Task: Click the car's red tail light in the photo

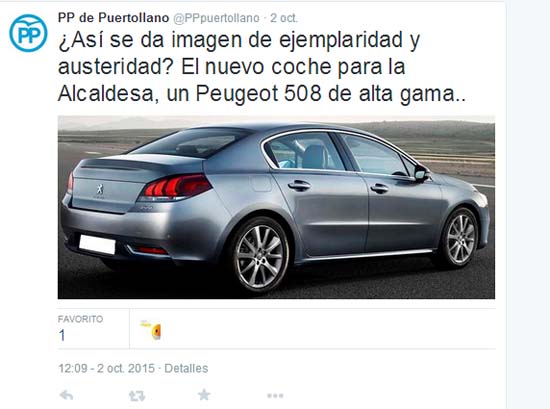Action: pyautogui.click(x=176, y=187)
